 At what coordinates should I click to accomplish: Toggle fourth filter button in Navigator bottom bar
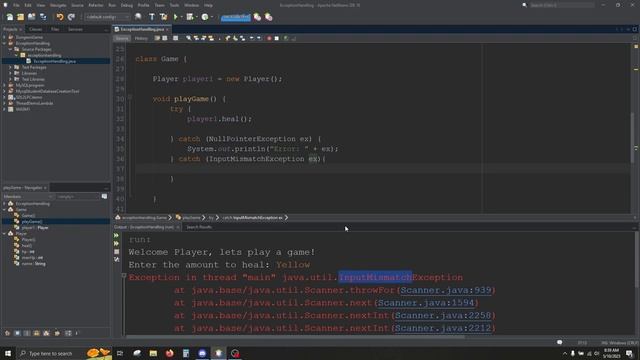[36, 333]
